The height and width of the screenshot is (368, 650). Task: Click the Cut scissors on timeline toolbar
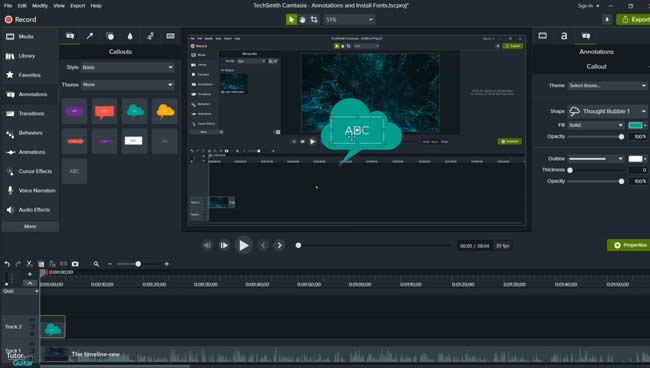[29, 264]
